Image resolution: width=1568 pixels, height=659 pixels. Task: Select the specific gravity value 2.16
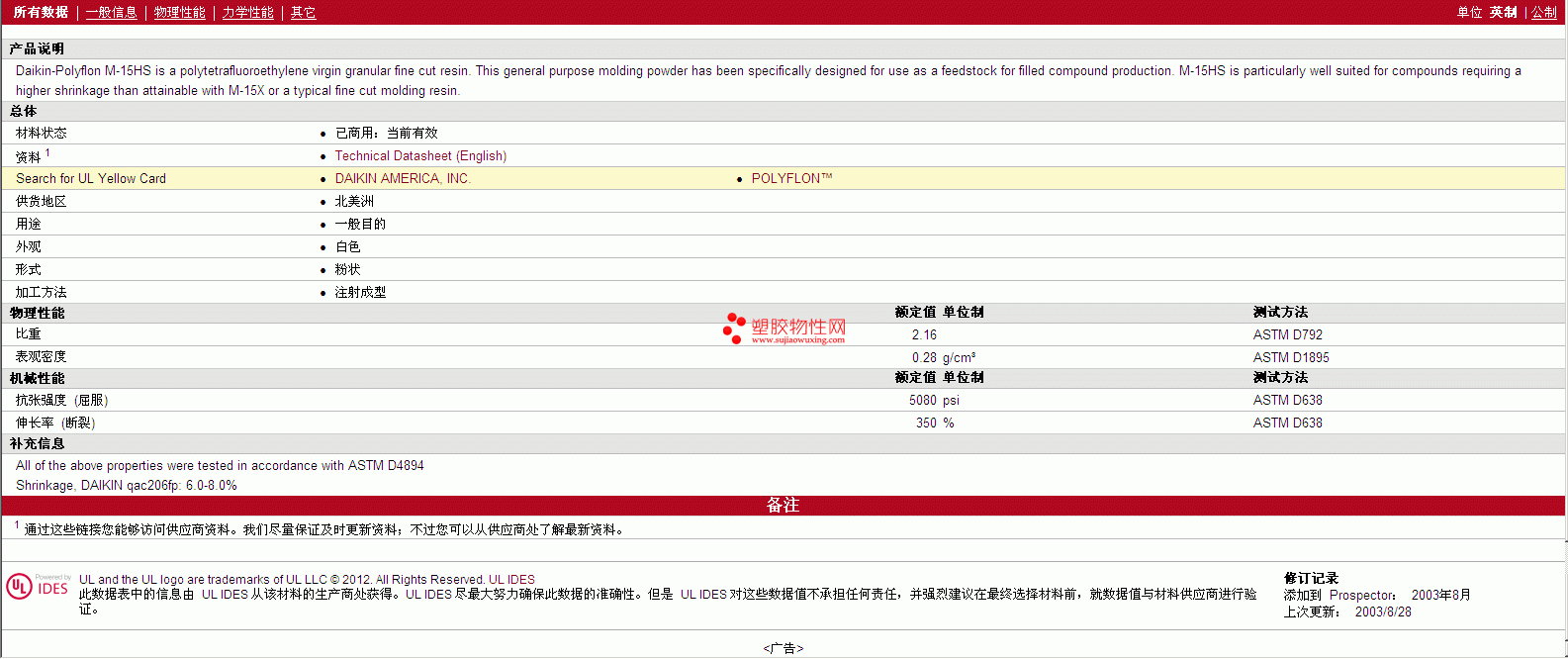924,334
